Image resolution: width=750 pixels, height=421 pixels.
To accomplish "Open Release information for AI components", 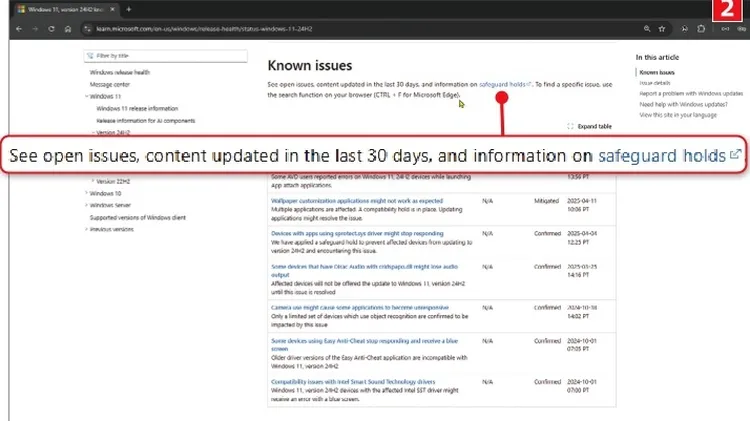I will coord(145,121).
